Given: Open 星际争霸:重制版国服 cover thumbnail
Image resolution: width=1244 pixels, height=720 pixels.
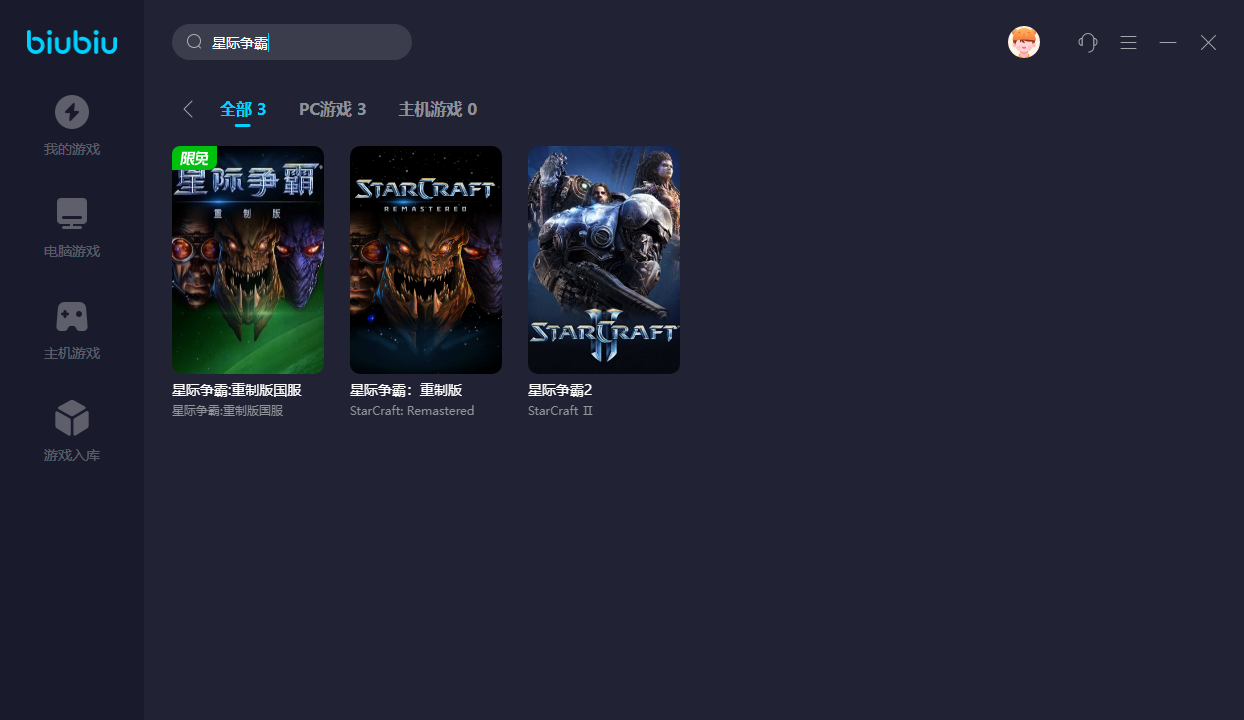Looking at the screenshot, I should tap(248, 260).
